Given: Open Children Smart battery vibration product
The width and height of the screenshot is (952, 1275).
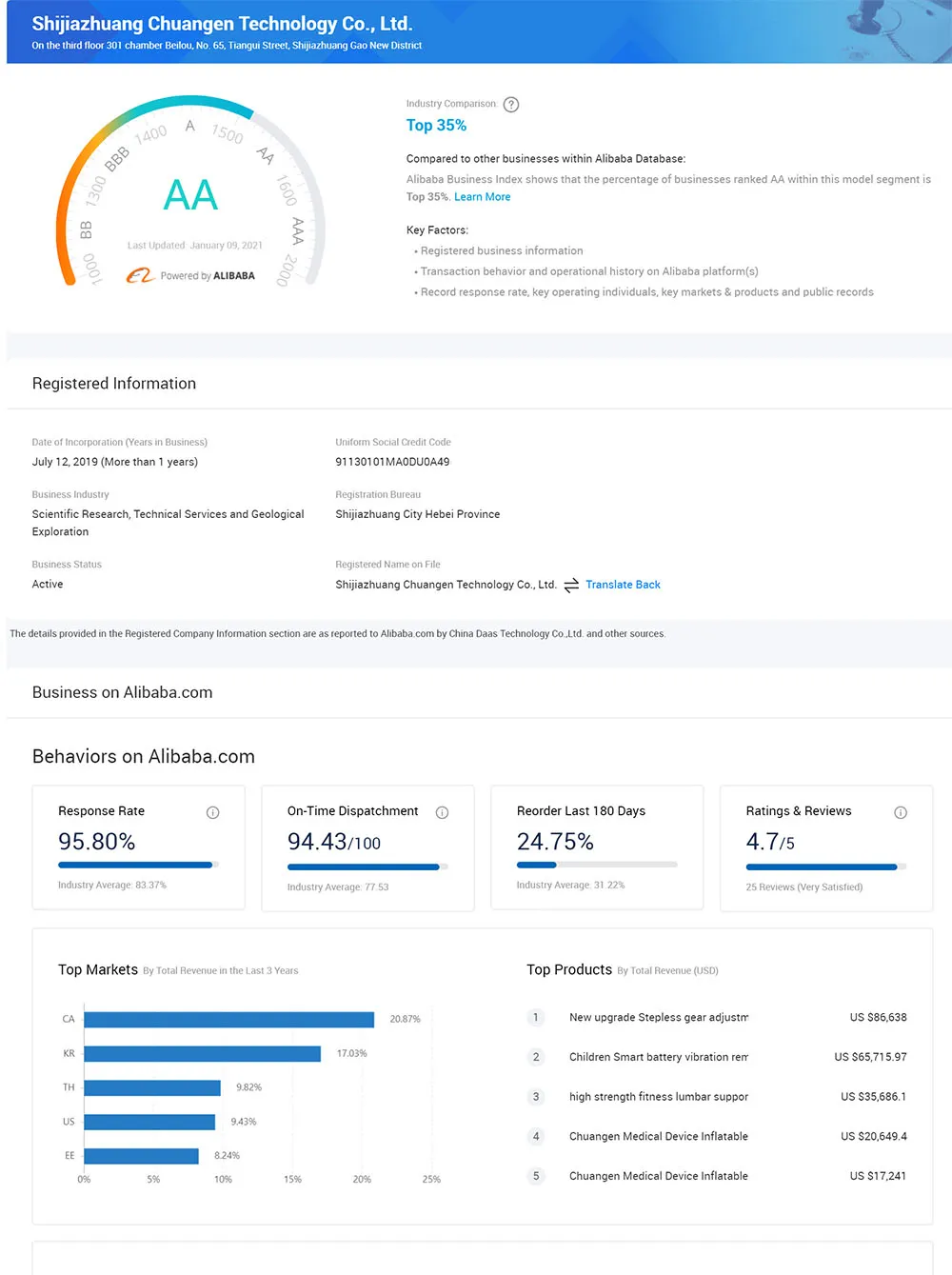Looking at the screenshot, I should coord(658,1057).
